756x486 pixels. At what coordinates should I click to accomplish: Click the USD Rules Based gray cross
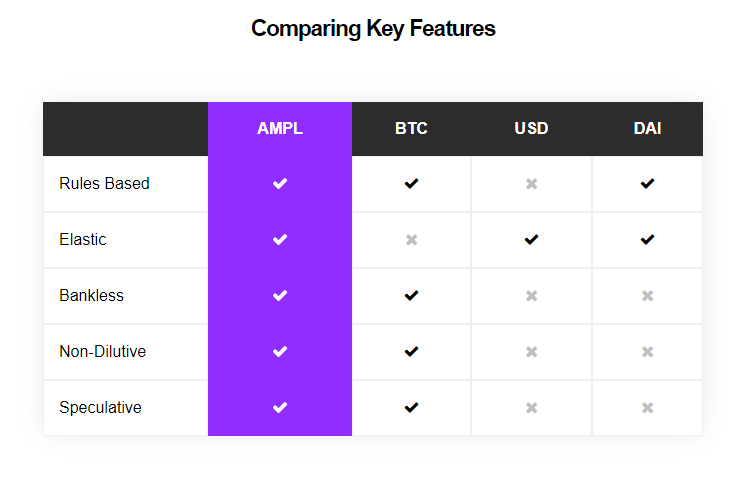(x=531, y=184)
